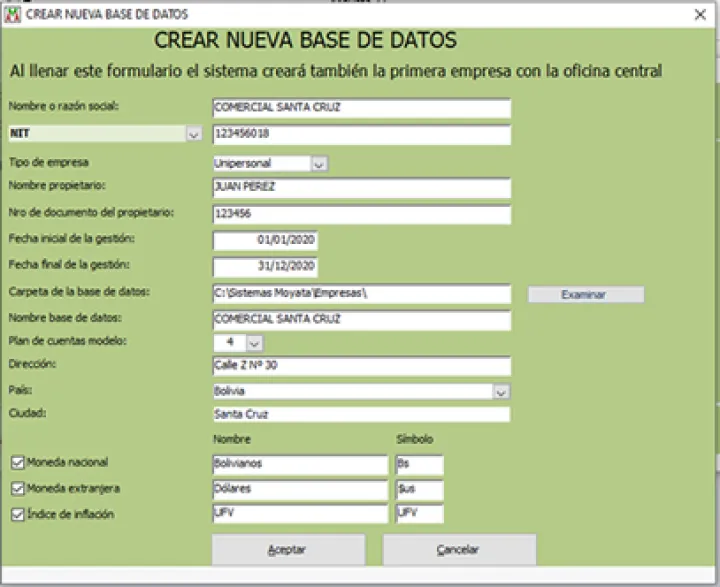The image size is (720, 587).
Task: Click the Fecha final de la gestión field
Action: click(x=265, y=266)
